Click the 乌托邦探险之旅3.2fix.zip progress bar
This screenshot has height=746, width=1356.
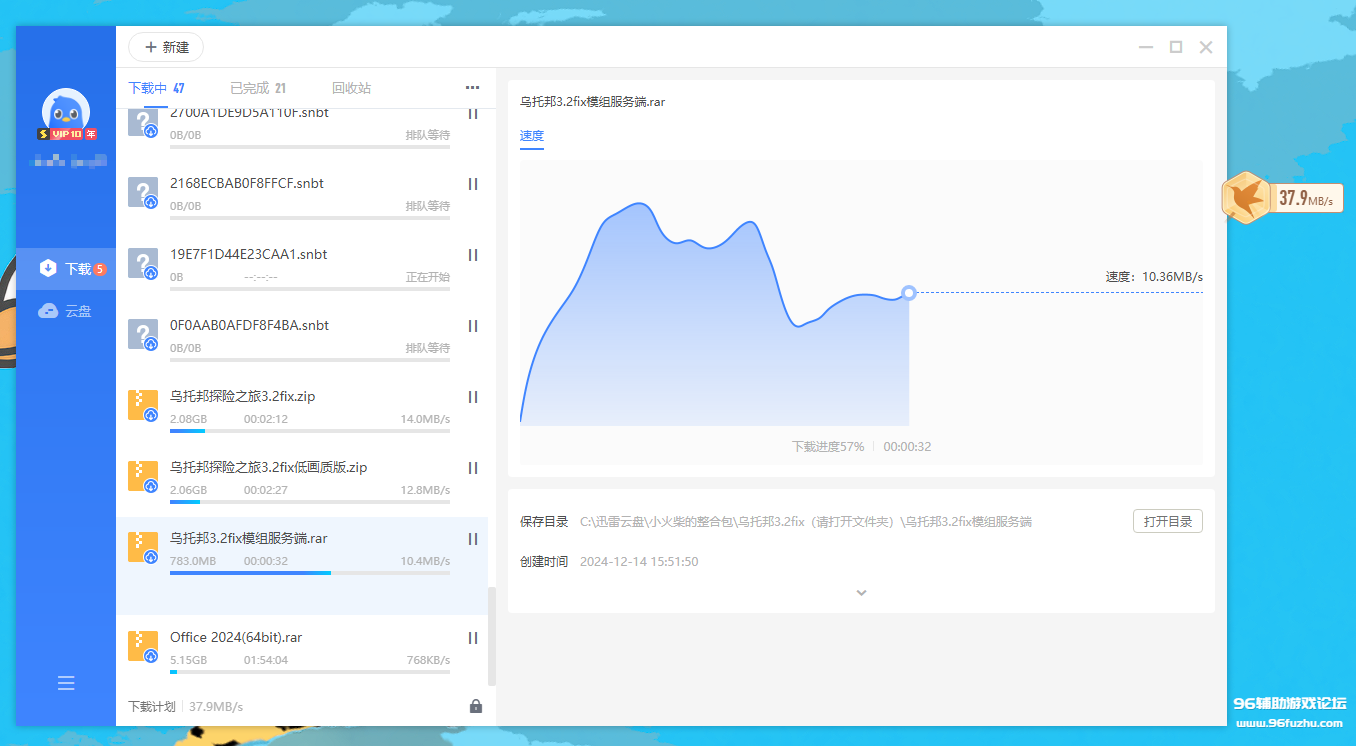(x=310, y=431)
